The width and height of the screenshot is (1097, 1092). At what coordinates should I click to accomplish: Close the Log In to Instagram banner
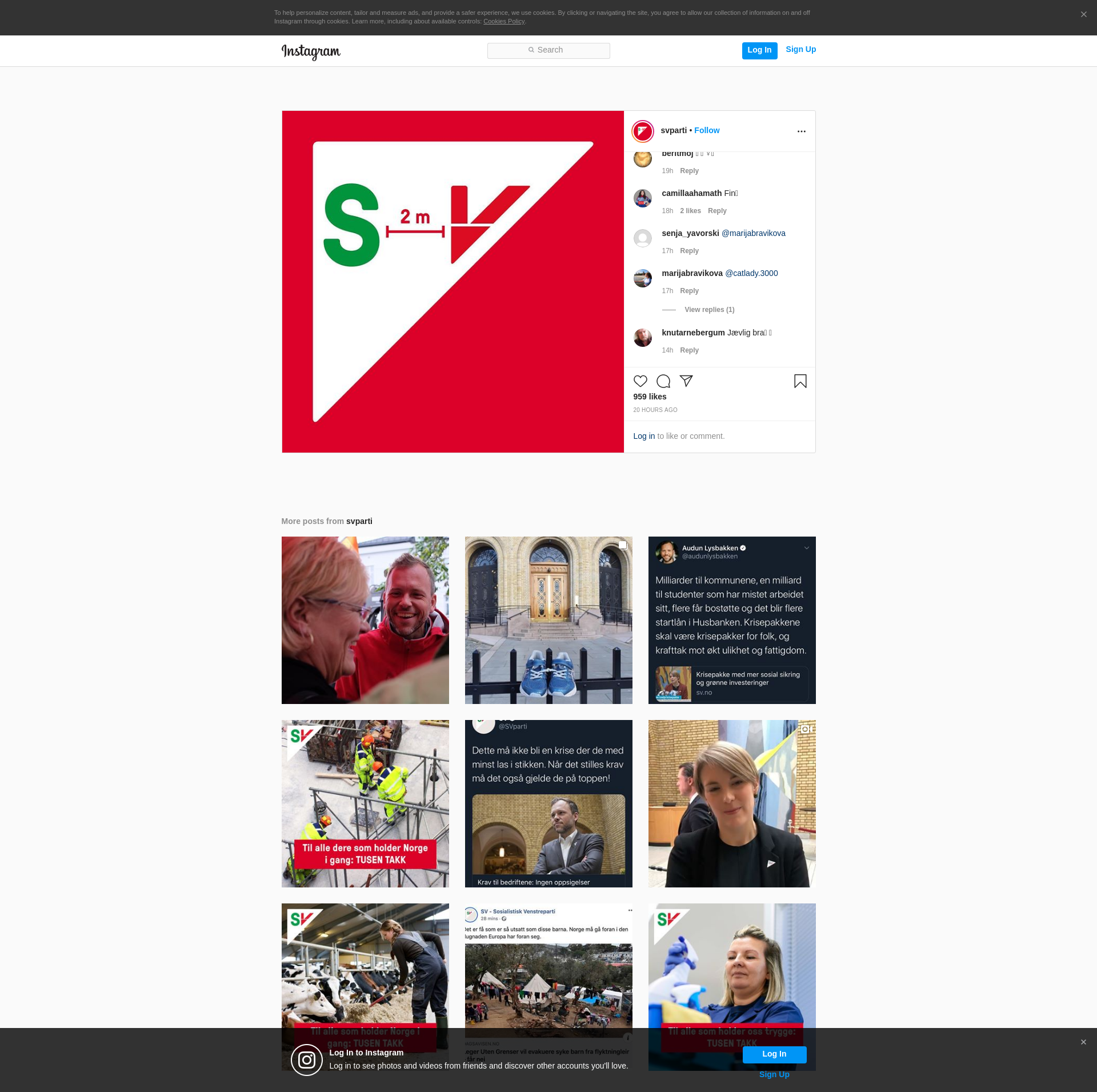1083,1042
